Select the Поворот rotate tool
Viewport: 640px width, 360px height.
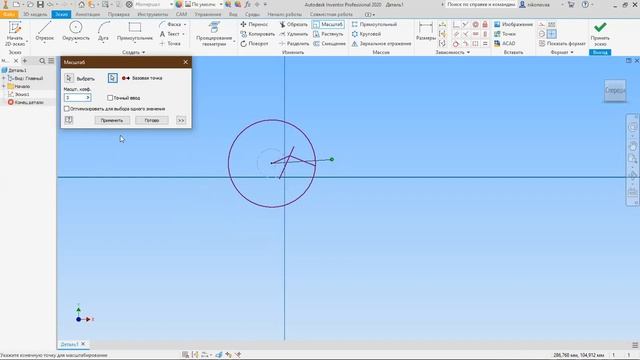(x=254, y=43)
